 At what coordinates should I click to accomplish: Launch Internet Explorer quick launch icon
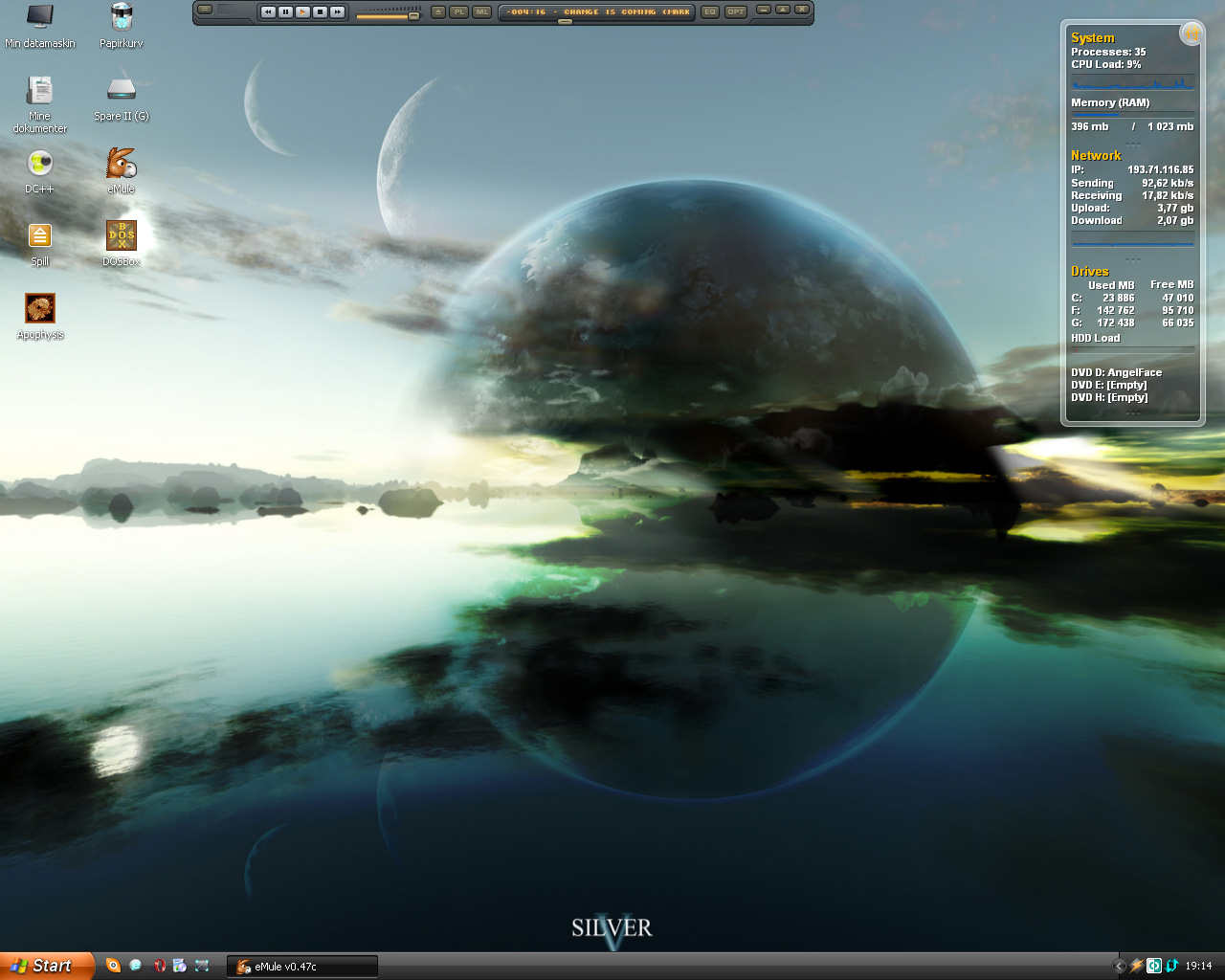(x=136, y=966)
